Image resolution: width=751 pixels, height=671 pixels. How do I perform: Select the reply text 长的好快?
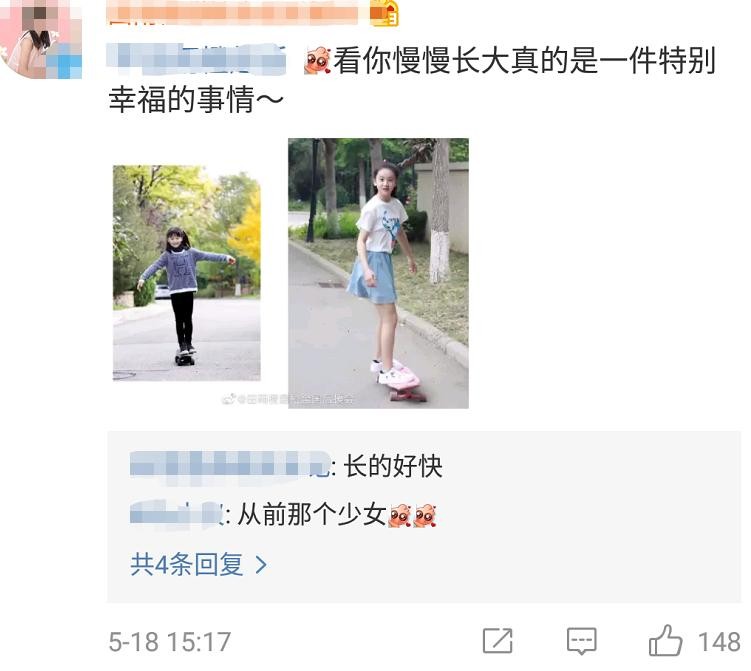(393, 466)
